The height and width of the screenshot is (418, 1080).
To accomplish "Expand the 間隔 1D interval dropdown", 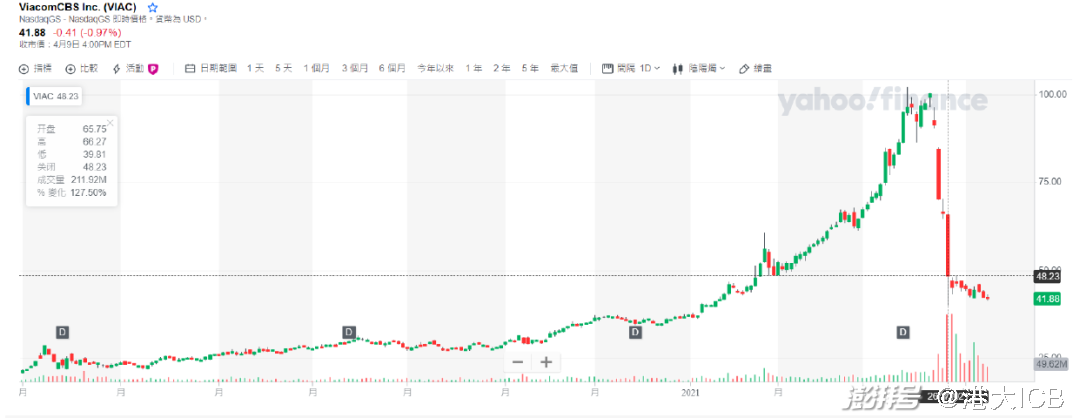I will (x=631, y=68).
